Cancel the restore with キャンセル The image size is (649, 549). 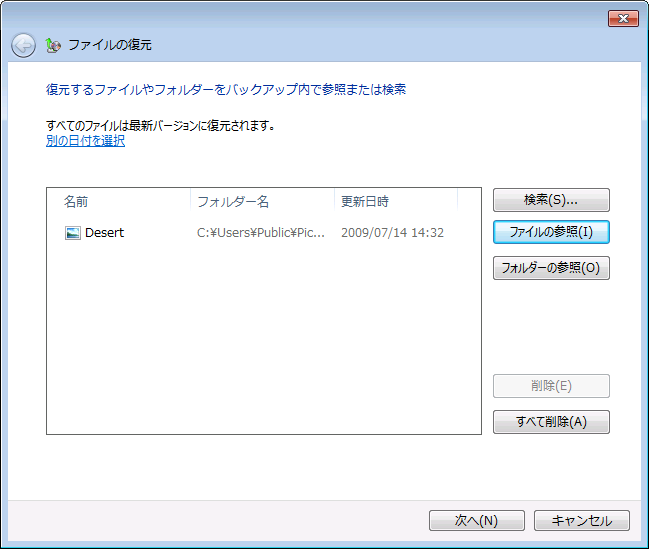(581, 520)
